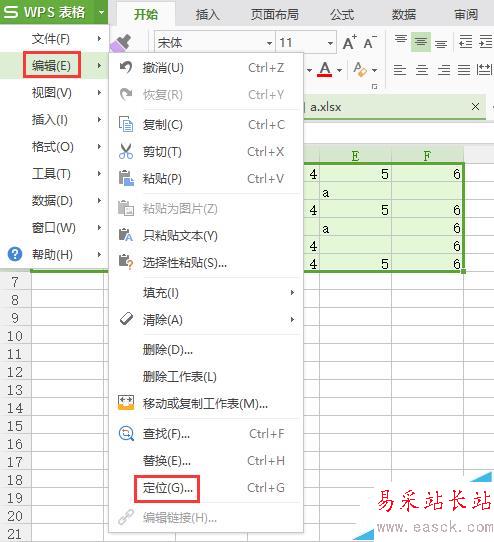
Task: Choose 复制(C) copy menu item
Action: (x=206, y=124)
